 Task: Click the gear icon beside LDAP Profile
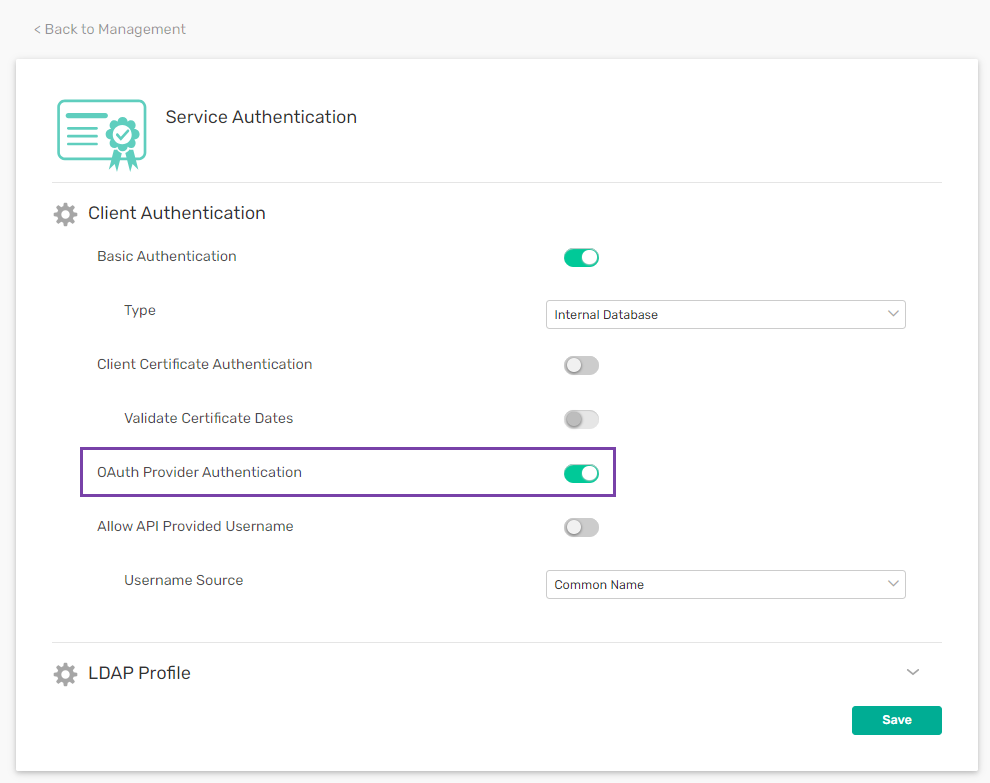click(65, 674)
